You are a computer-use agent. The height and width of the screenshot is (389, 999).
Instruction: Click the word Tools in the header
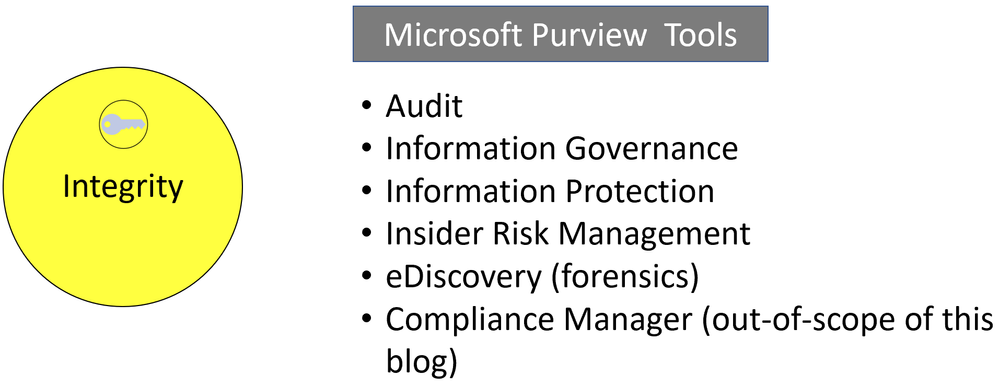(x=701, y=35)
